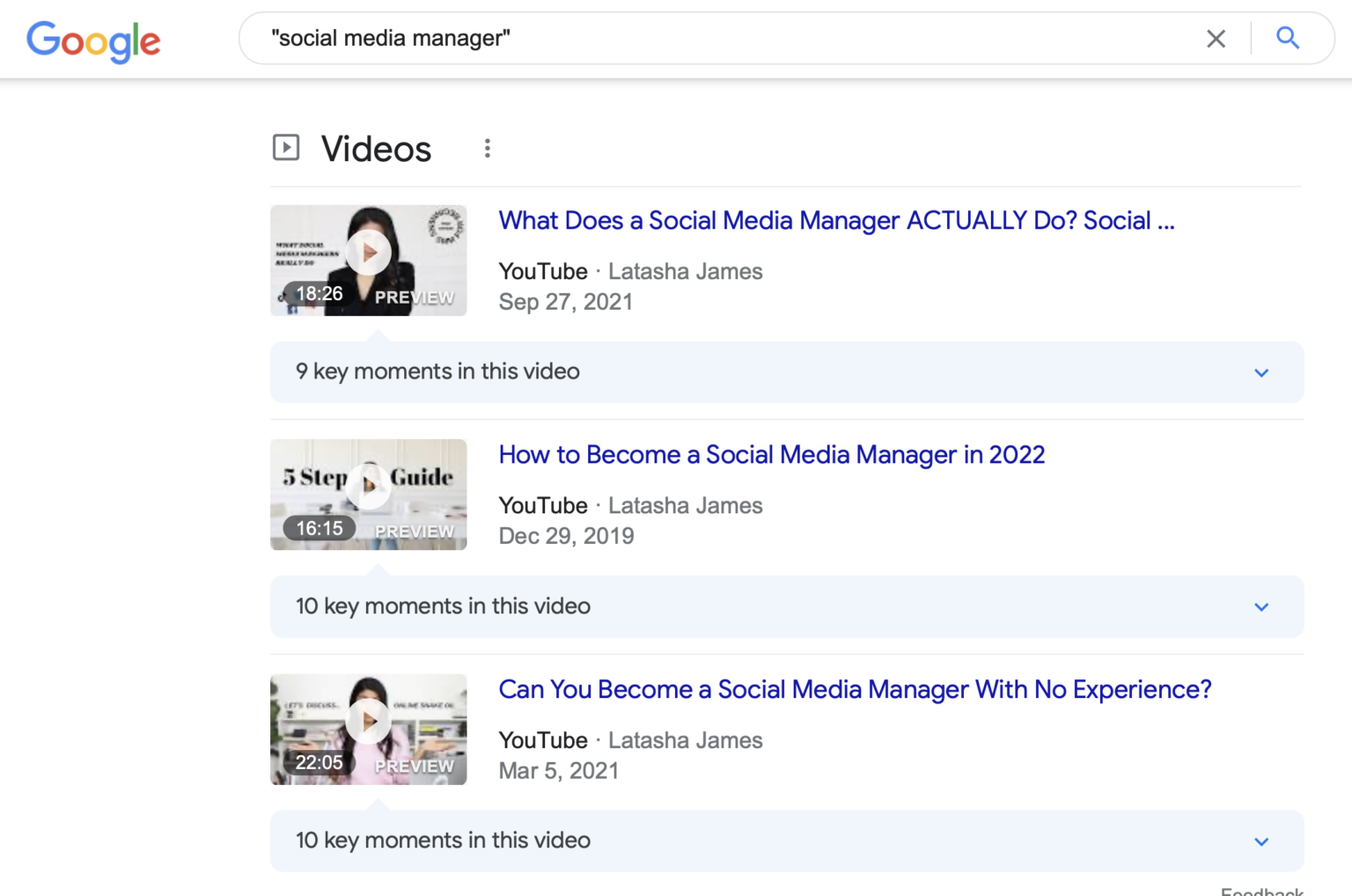Open 'How to Become a Social Media Manager in 2022'
Viewport: 1352px width, 896px height.
pyautogui.click(x=772, y=454)
